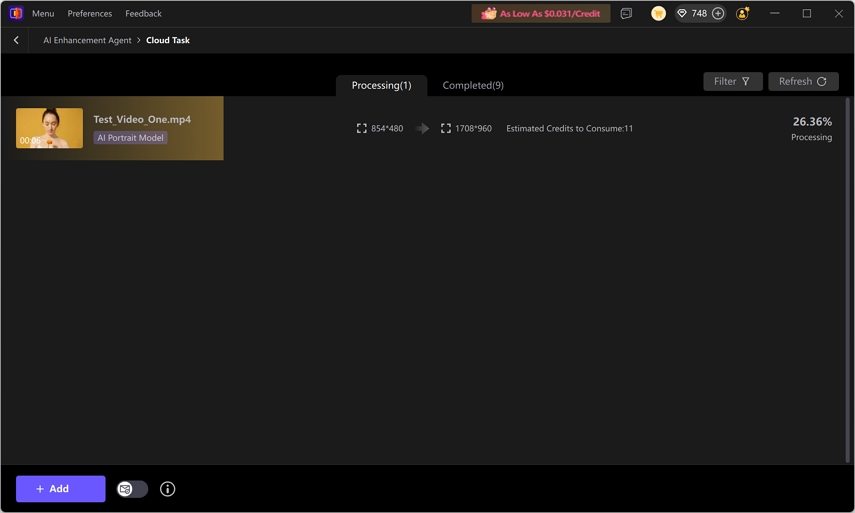Switch to the Processing(1) tab
Viewport: 855px width, 513px height.
[x=381, y=86]
